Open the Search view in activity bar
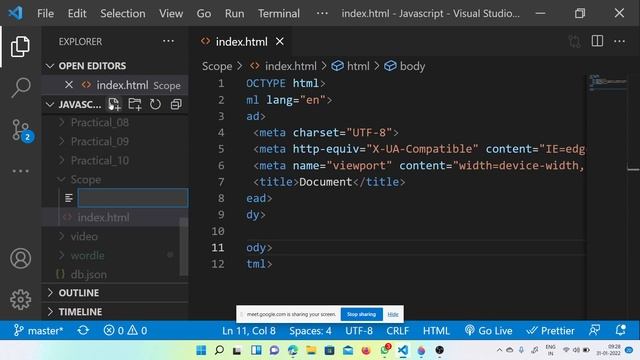 pos(20,87)
